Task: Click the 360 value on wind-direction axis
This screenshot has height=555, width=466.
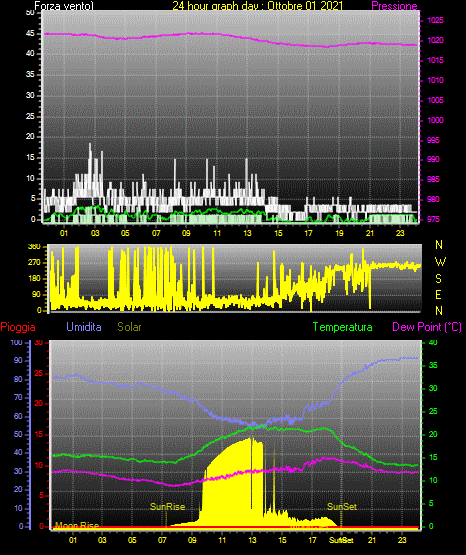Action: click(34, 247)
